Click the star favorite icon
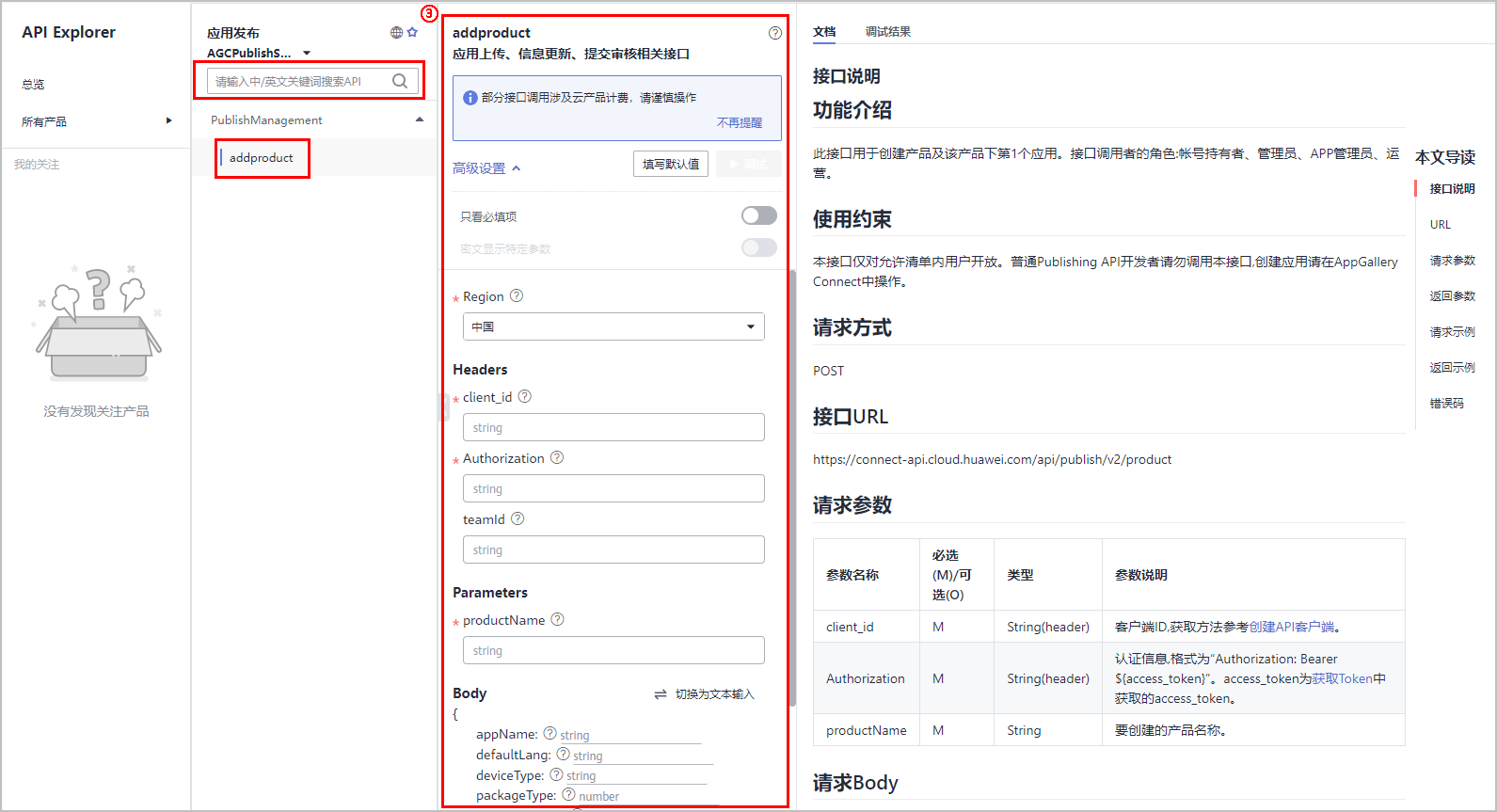1497x812 pixels. pyautogui.click(x=412, y=32)
